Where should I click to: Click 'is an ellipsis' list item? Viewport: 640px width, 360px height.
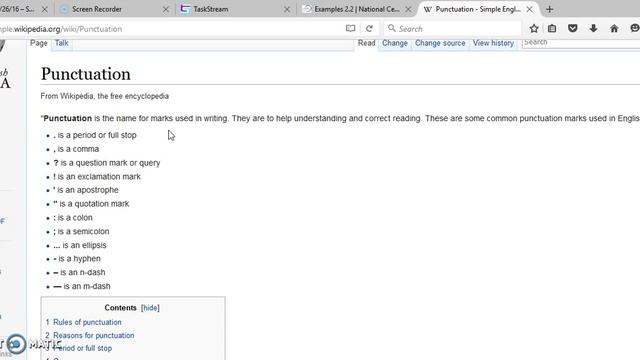[x=80, y=245]
